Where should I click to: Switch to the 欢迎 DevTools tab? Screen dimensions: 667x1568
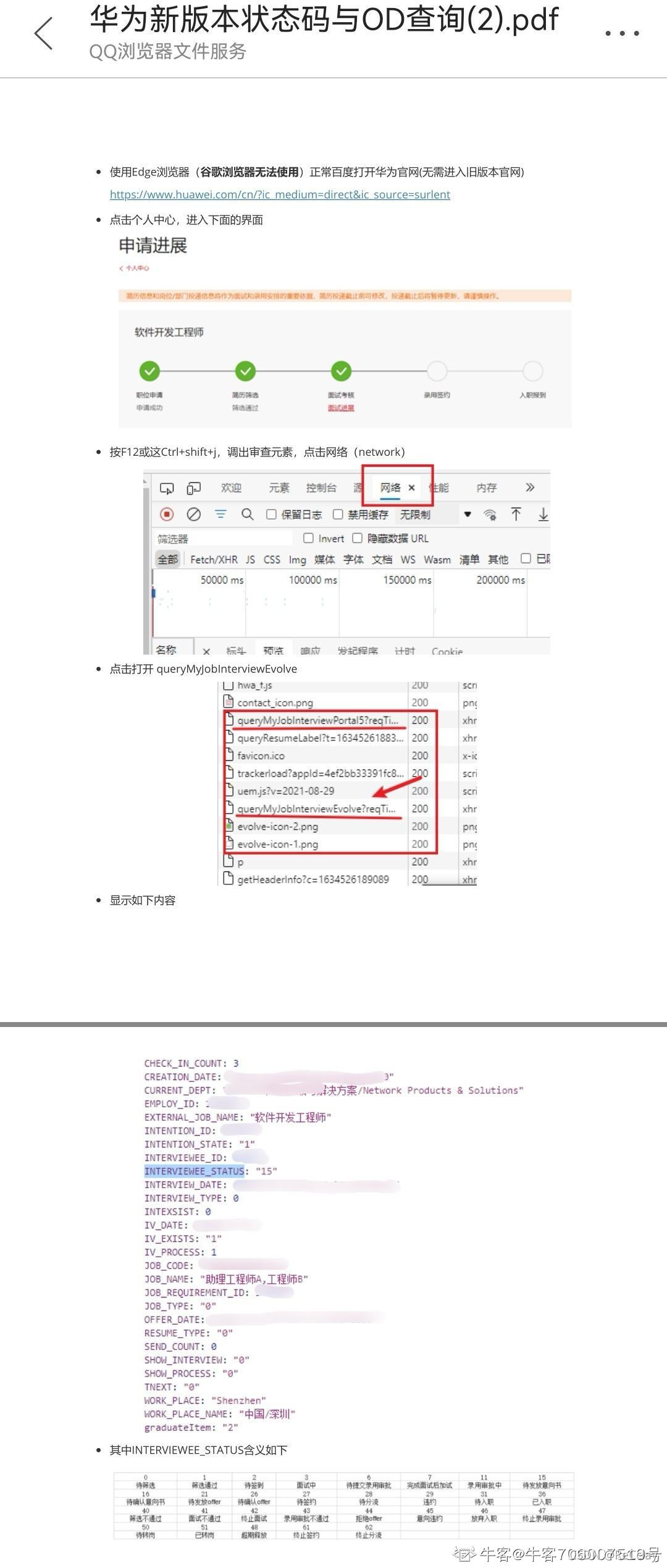pyautogui.click(x=231, y=488)
